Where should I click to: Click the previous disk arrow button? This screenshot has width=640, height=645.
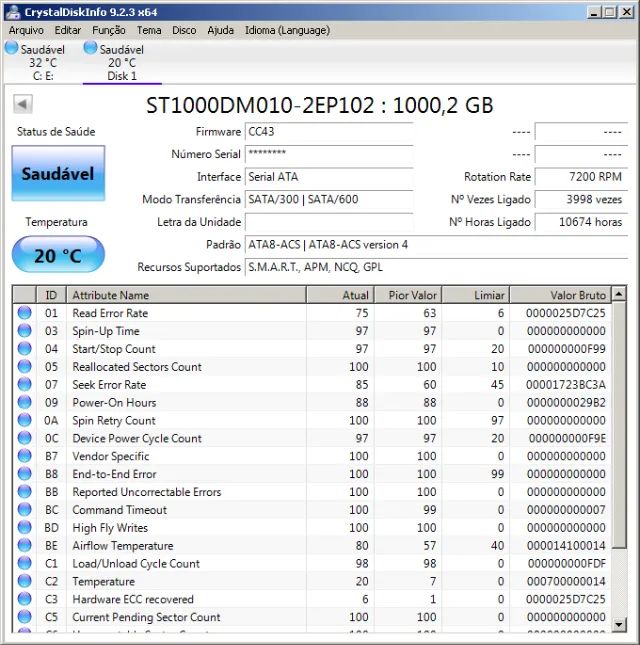tap(23, 104)
